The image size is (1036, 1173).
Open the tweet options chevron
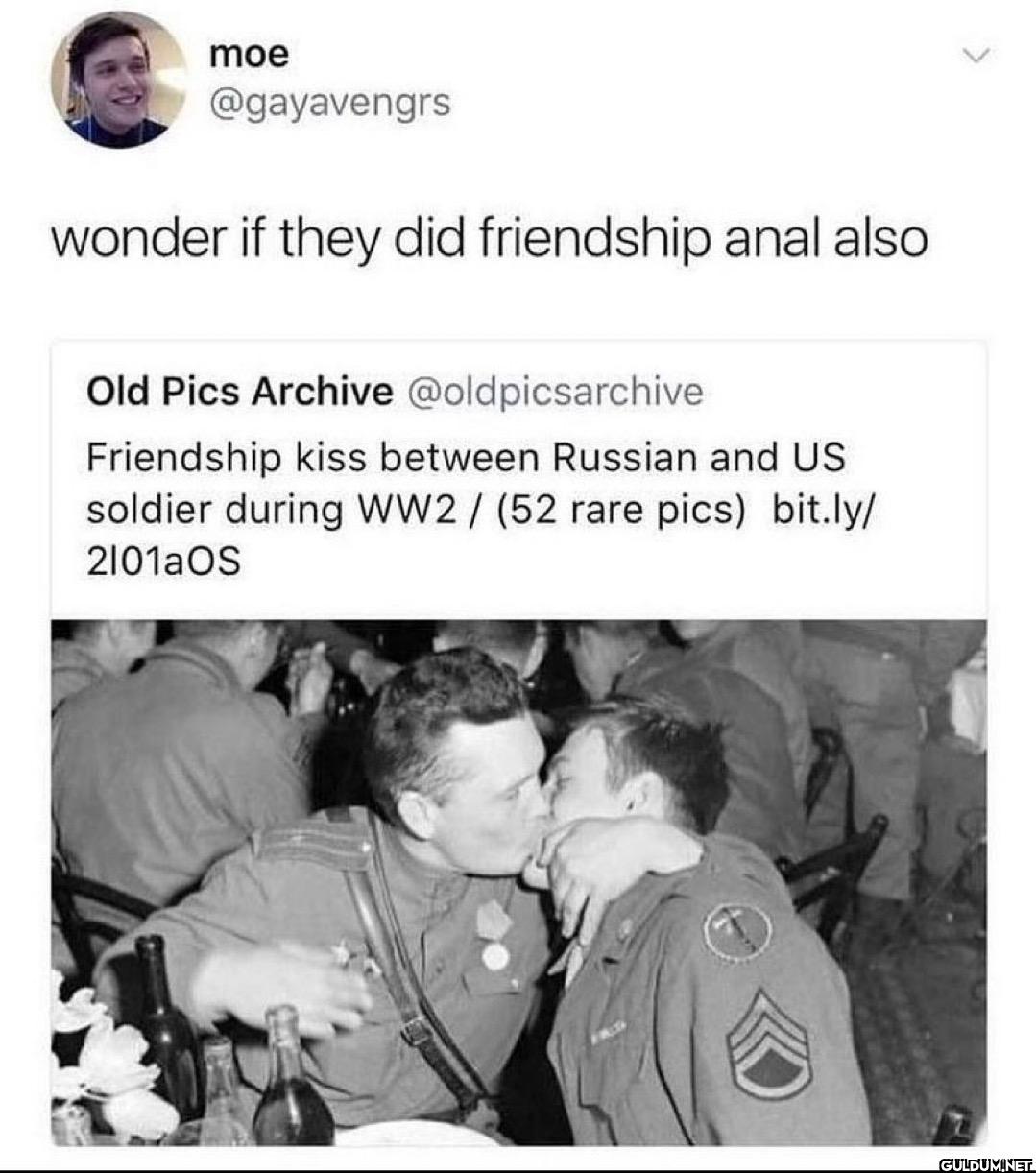point(976,57)
